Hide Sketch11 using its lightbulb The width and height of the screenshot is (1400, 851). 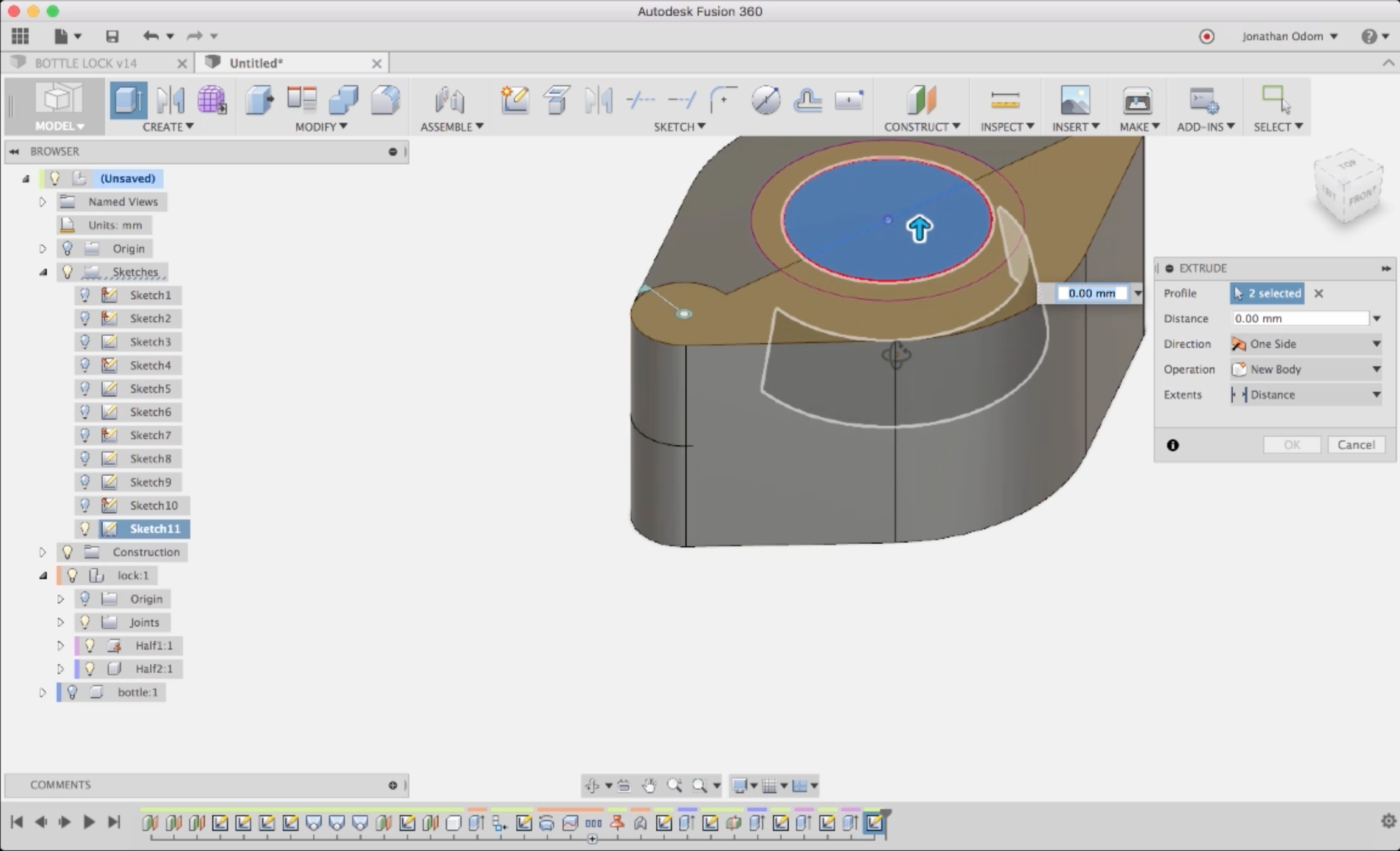point(85,529)
